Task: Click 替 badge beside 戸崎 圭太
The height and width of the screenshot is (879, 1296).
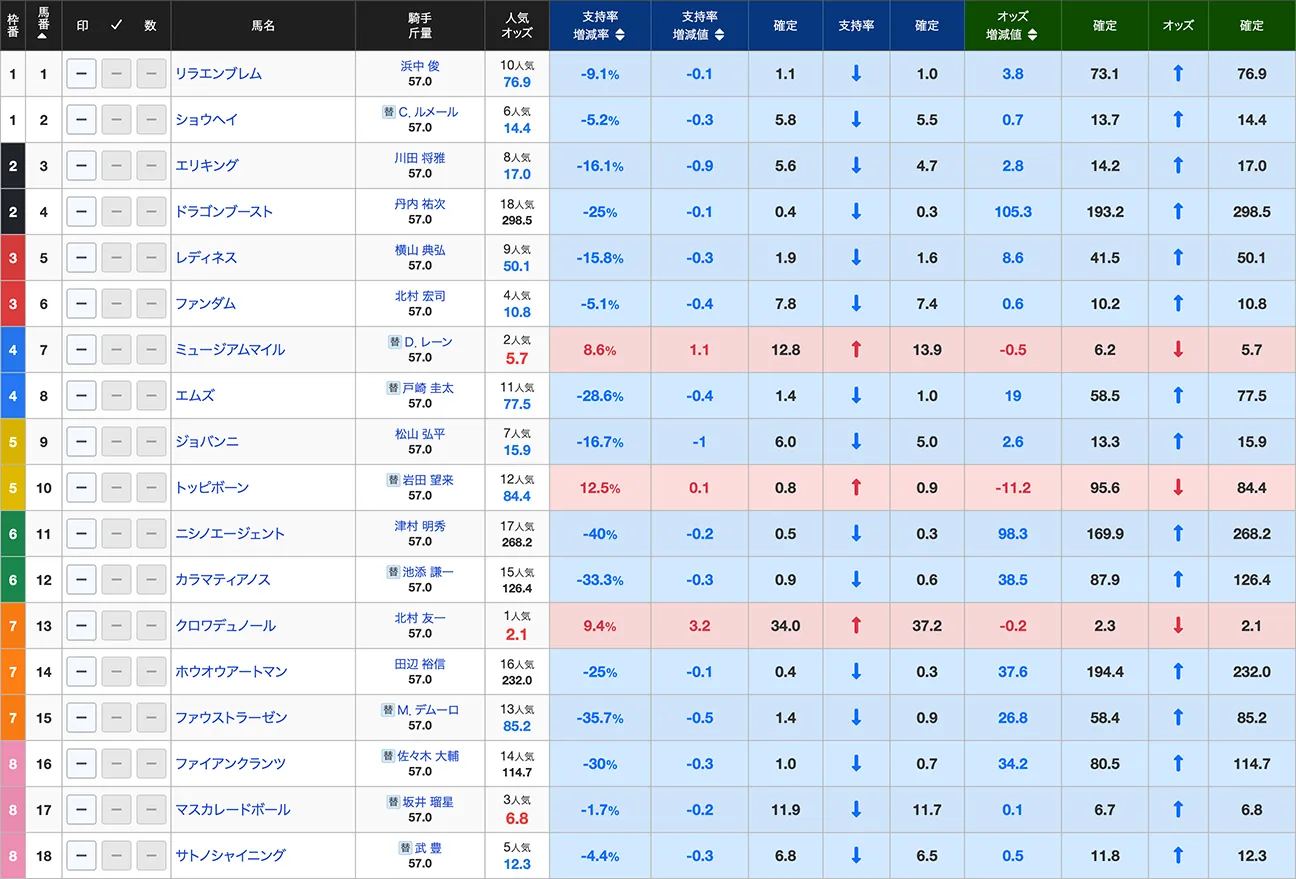Action: pyautogui.click(x=393, y=388)
